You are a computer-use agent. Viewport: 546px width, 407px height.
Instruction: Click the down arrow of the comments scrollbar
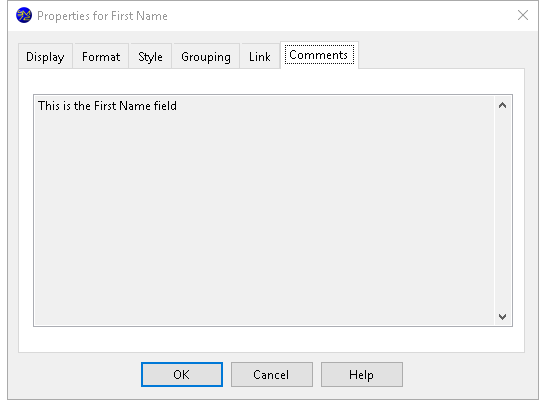pos(502,316)
